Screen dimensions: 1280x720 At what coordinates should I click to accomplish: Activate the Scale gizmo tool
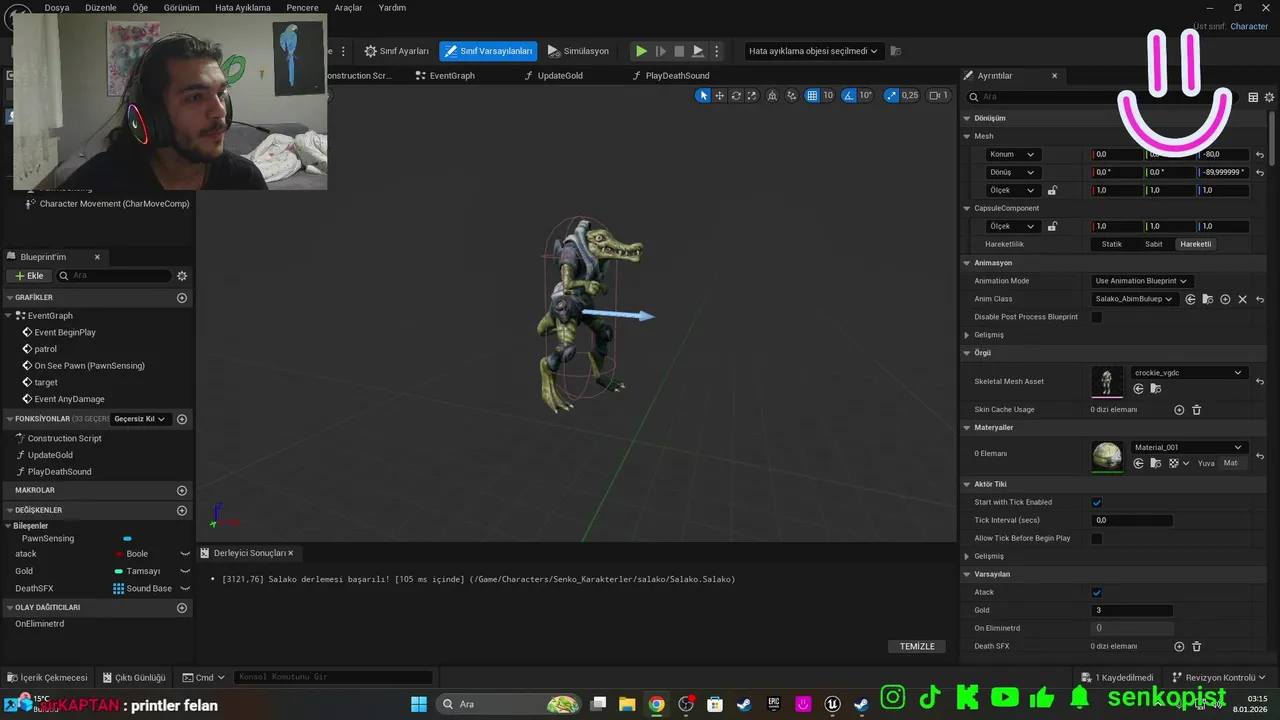tap(752, 95)
